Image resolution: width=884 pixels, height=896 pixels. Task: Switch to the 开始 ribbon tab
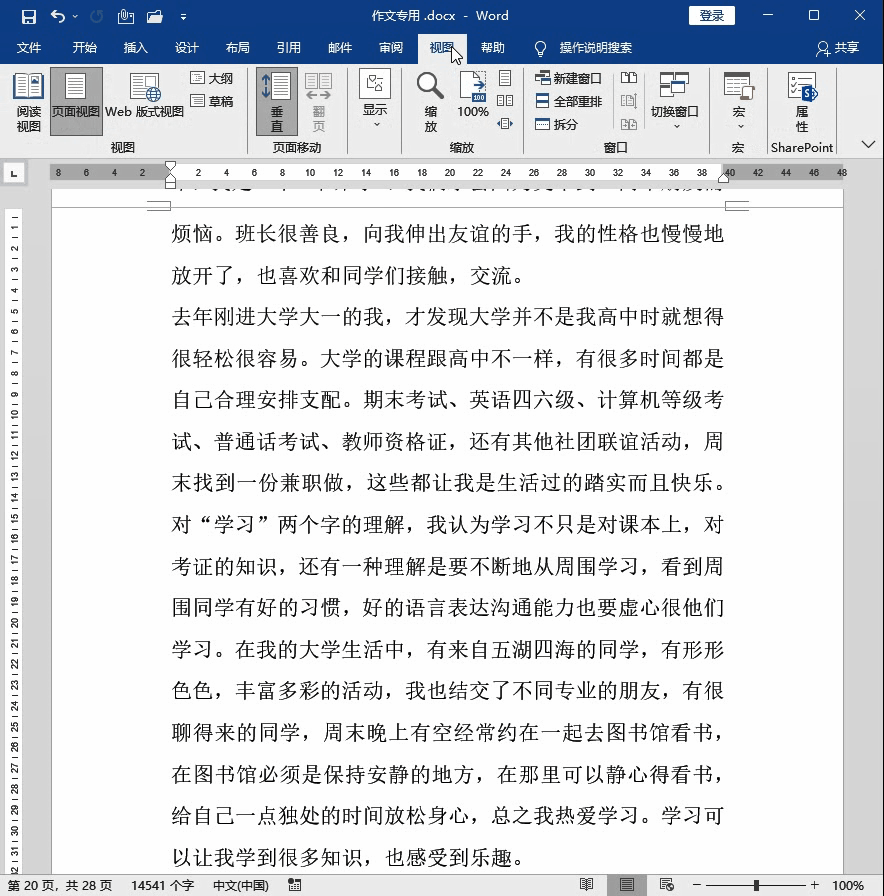click(x=85, y=47)
